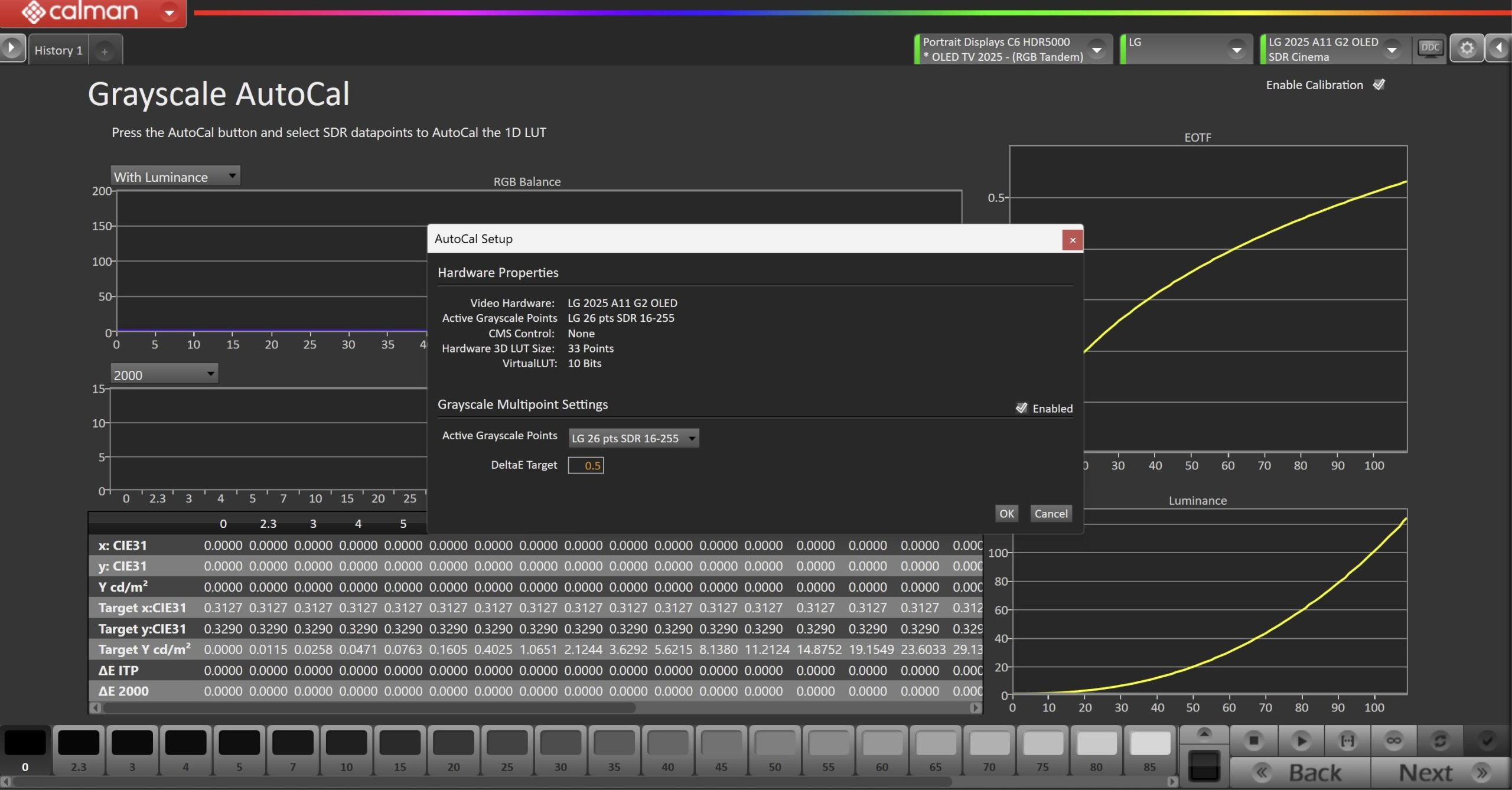Switch to the History 1 tab
Viewport: 1512px width, 790px height.
point(58,50)
